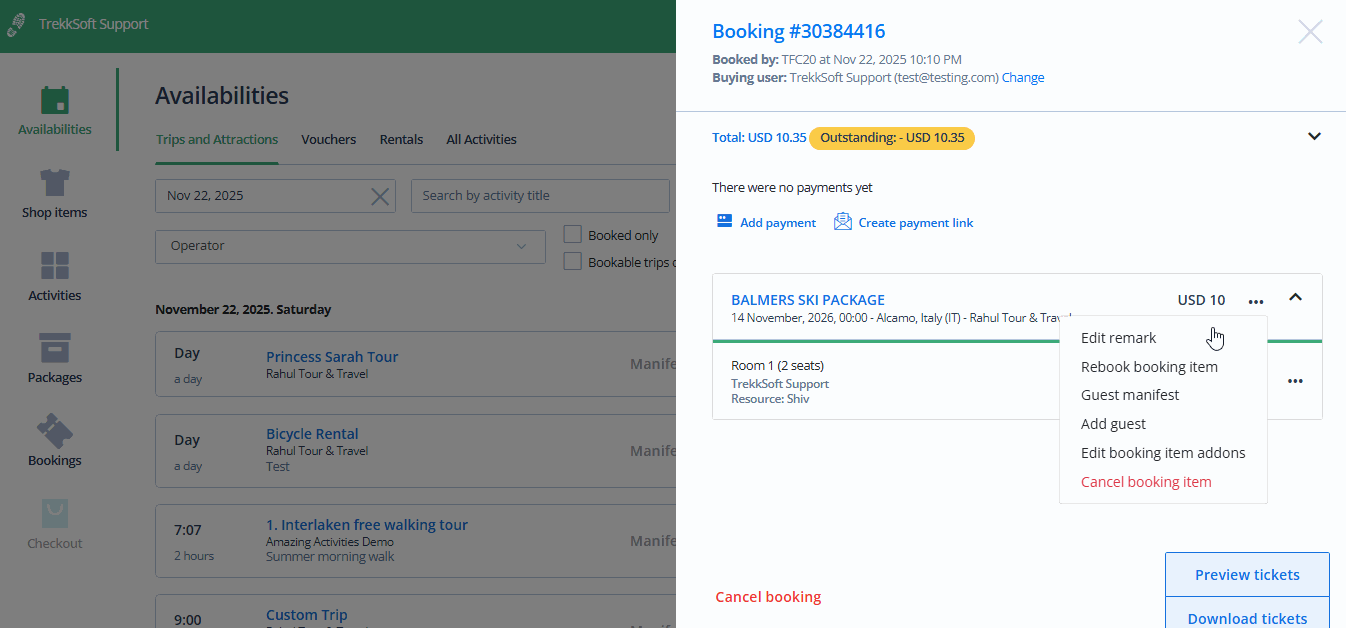Switch to the Vouchers tab
1346x628 pixels.
coord(328,140)
